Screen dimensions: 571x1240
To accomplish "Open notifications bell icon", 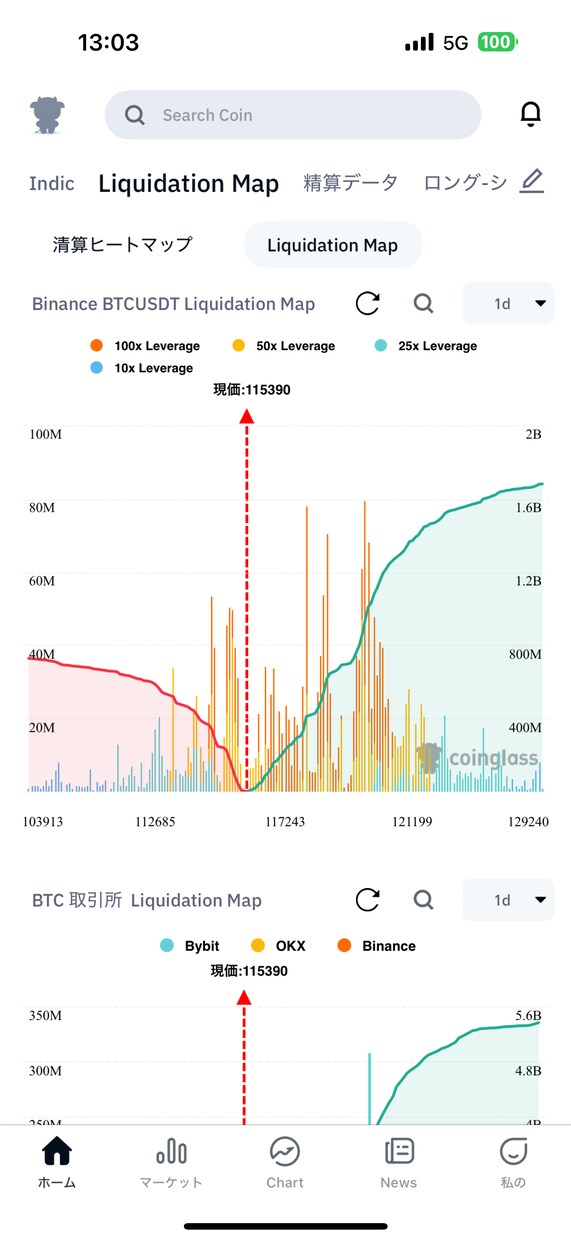I will tap(531, 115).
